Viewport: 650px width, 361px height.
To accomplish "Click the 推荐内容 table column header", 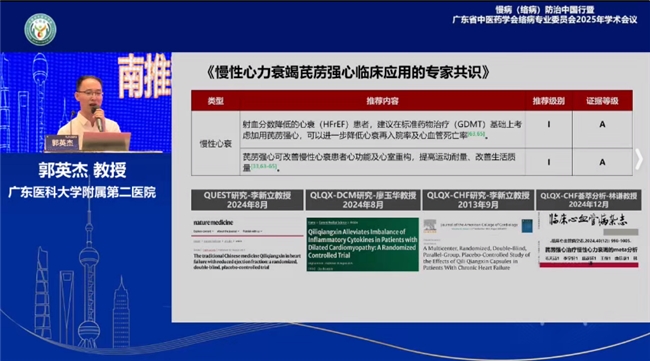I will [x=382, y=101].
